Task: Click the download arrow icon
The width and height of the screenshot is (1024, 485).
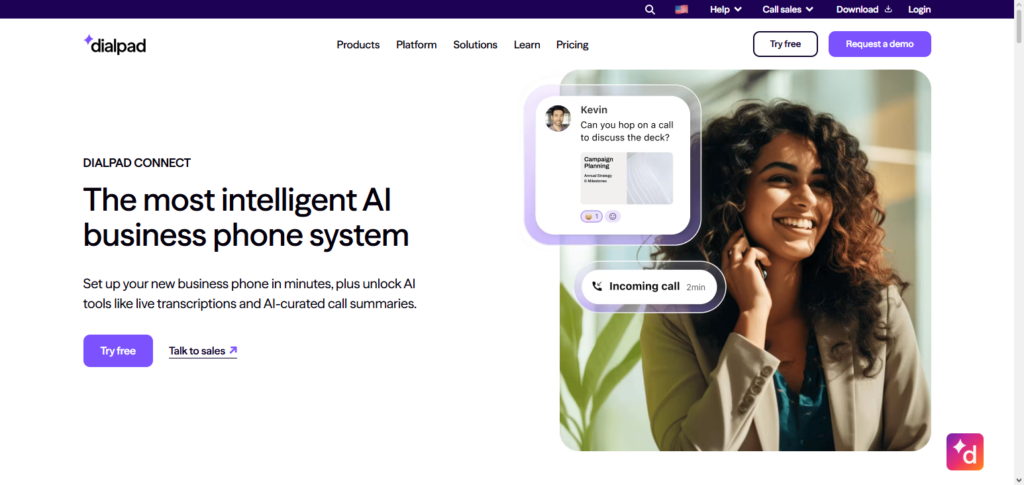Action: tap(888, 9)
